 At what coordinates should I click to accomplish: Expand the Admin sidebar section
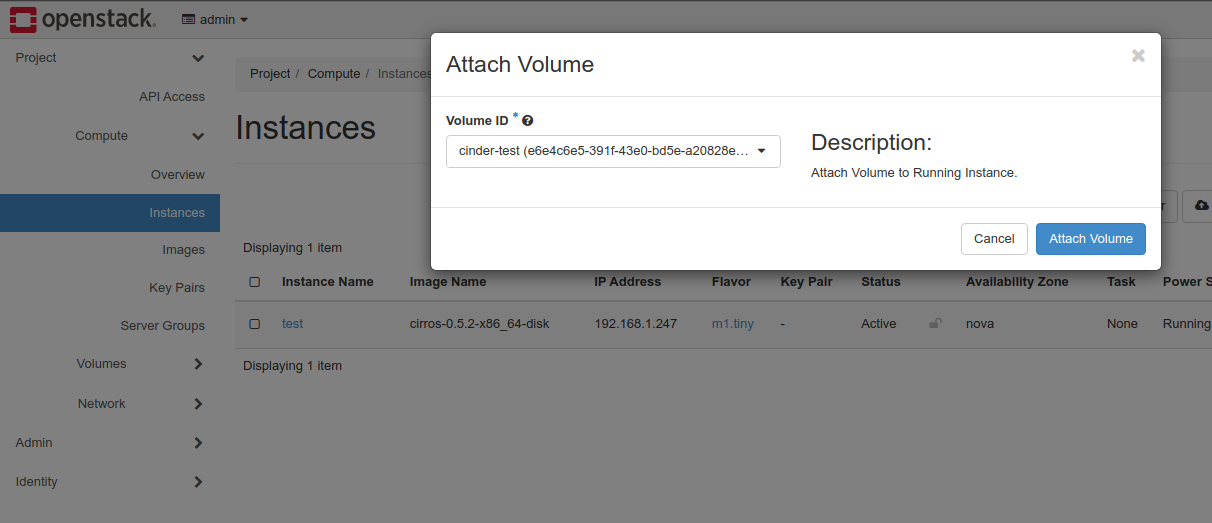pyautogui.click(x=110, y=443)
